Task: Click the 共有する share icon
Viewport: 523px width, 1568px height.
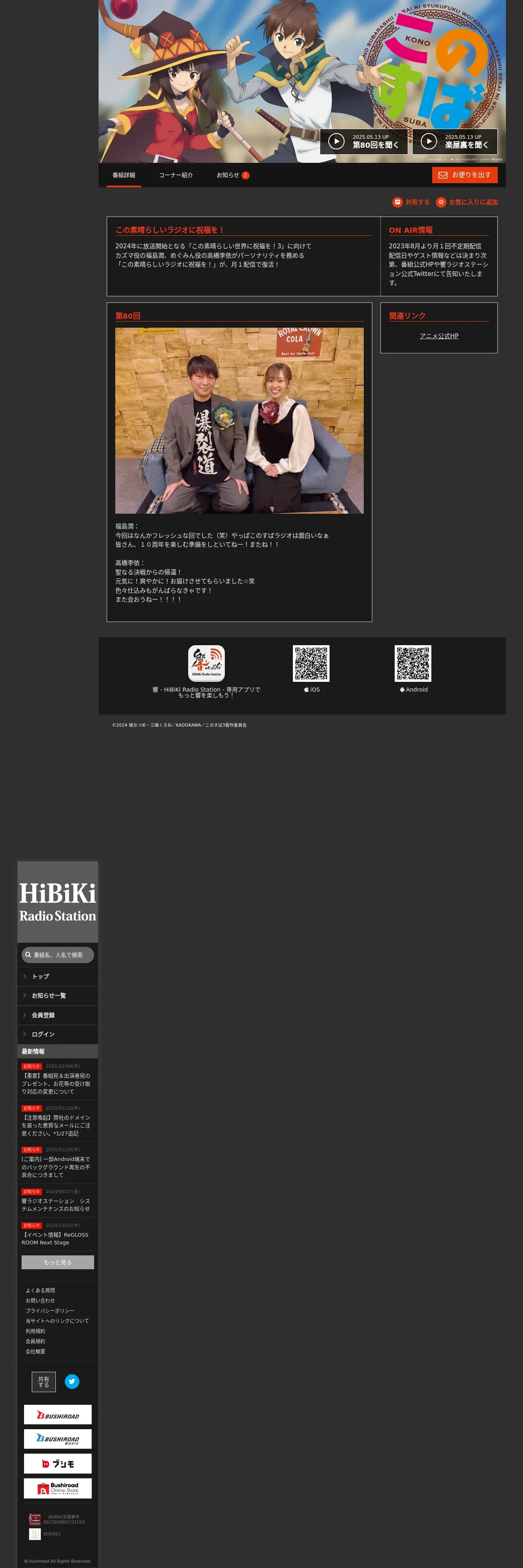Action: pyautogui.click(x=398, y=202)
